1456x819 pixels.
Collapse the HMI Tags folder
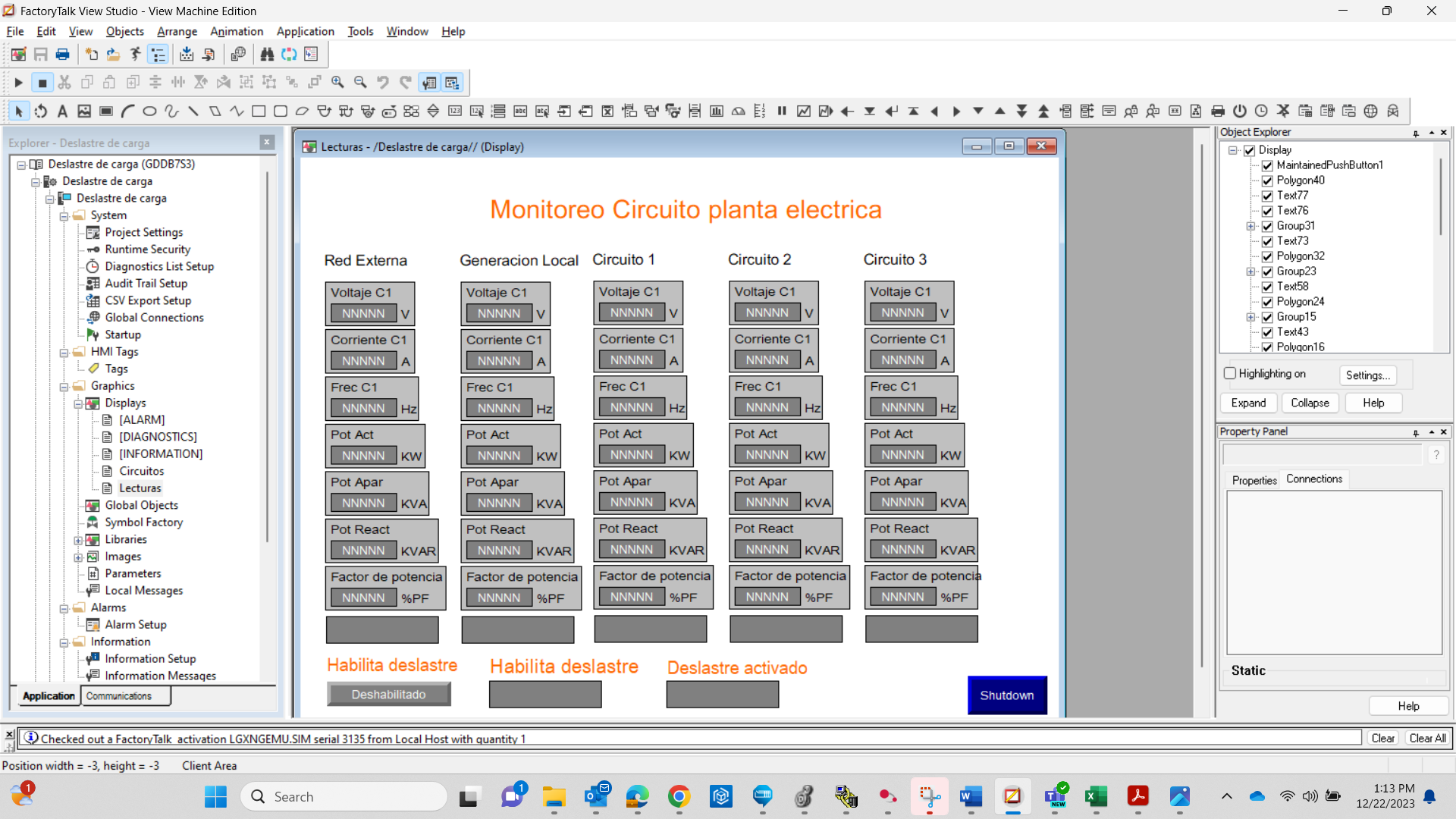pos(64,353)
